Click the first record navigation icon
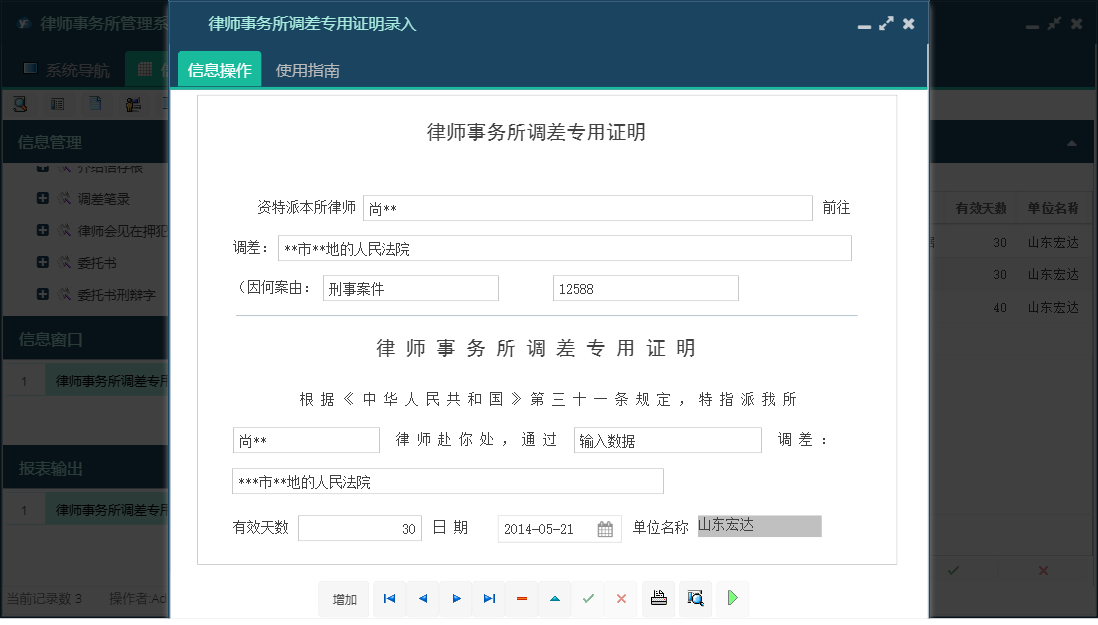The image size is (1098, 625). tap(389, 599)
